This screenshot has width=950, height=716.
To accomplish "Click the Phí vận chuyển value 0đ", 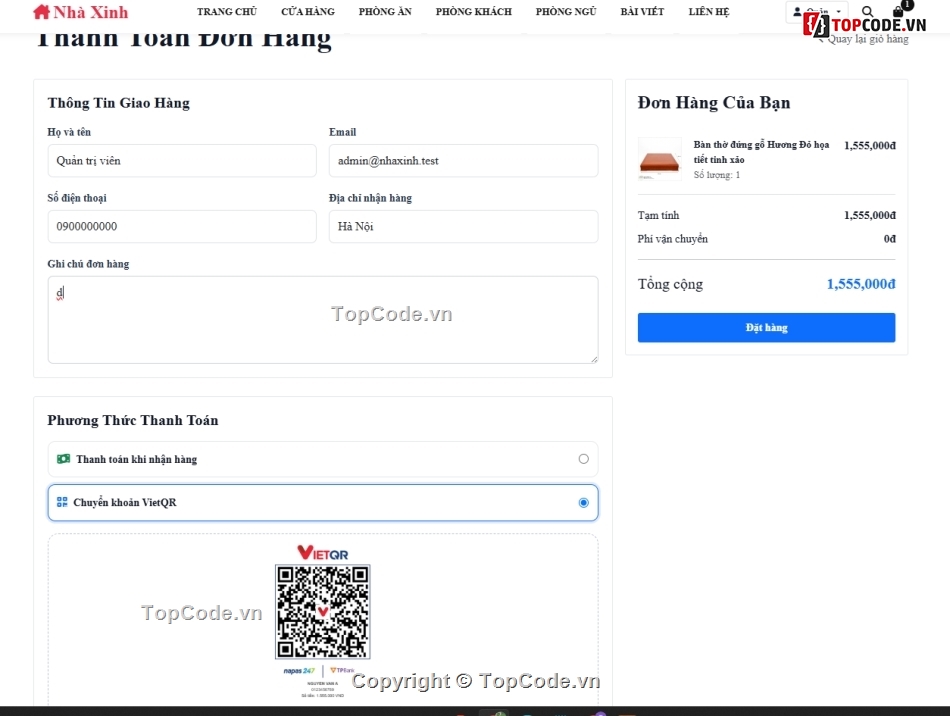I will click(x=889, y=239).
